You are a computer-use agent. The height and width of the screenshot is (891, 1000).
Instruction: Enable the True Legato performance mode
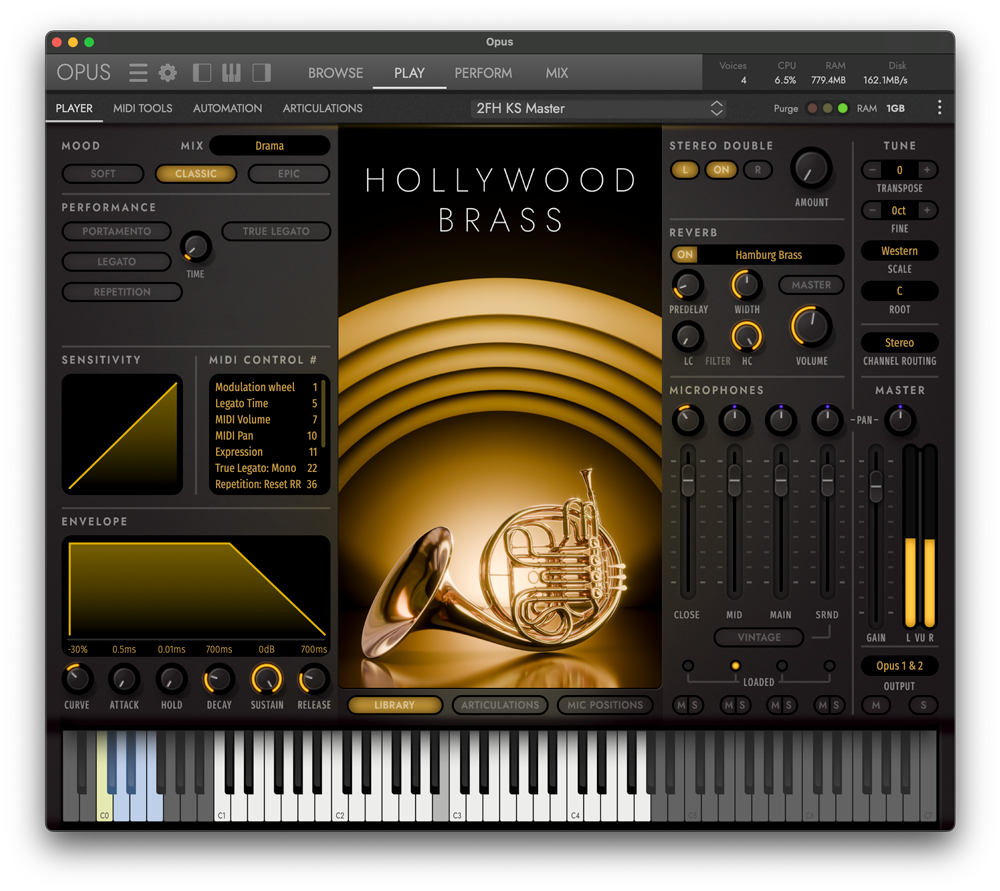point(275,231)
